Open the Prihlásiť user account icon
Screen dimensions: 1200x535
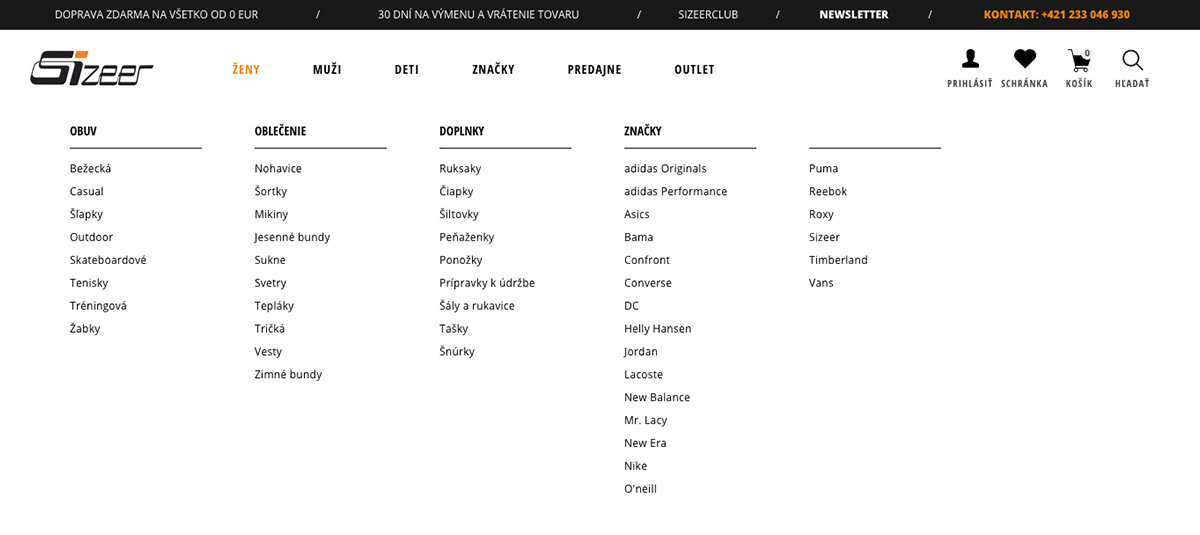[x=969, y=62]
